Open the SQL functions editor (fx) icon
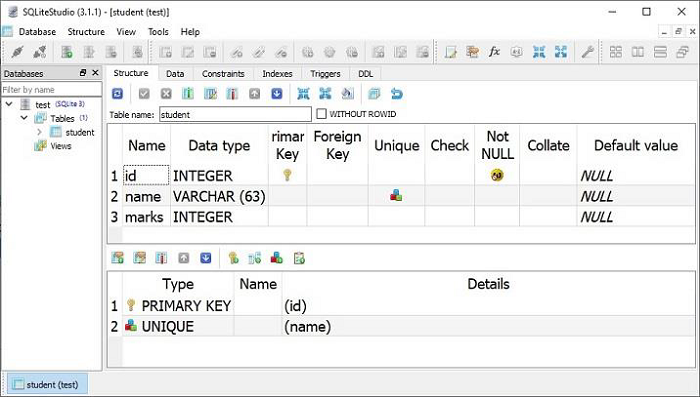The height and width of the screenshot is (397, 700). (494, 52)
